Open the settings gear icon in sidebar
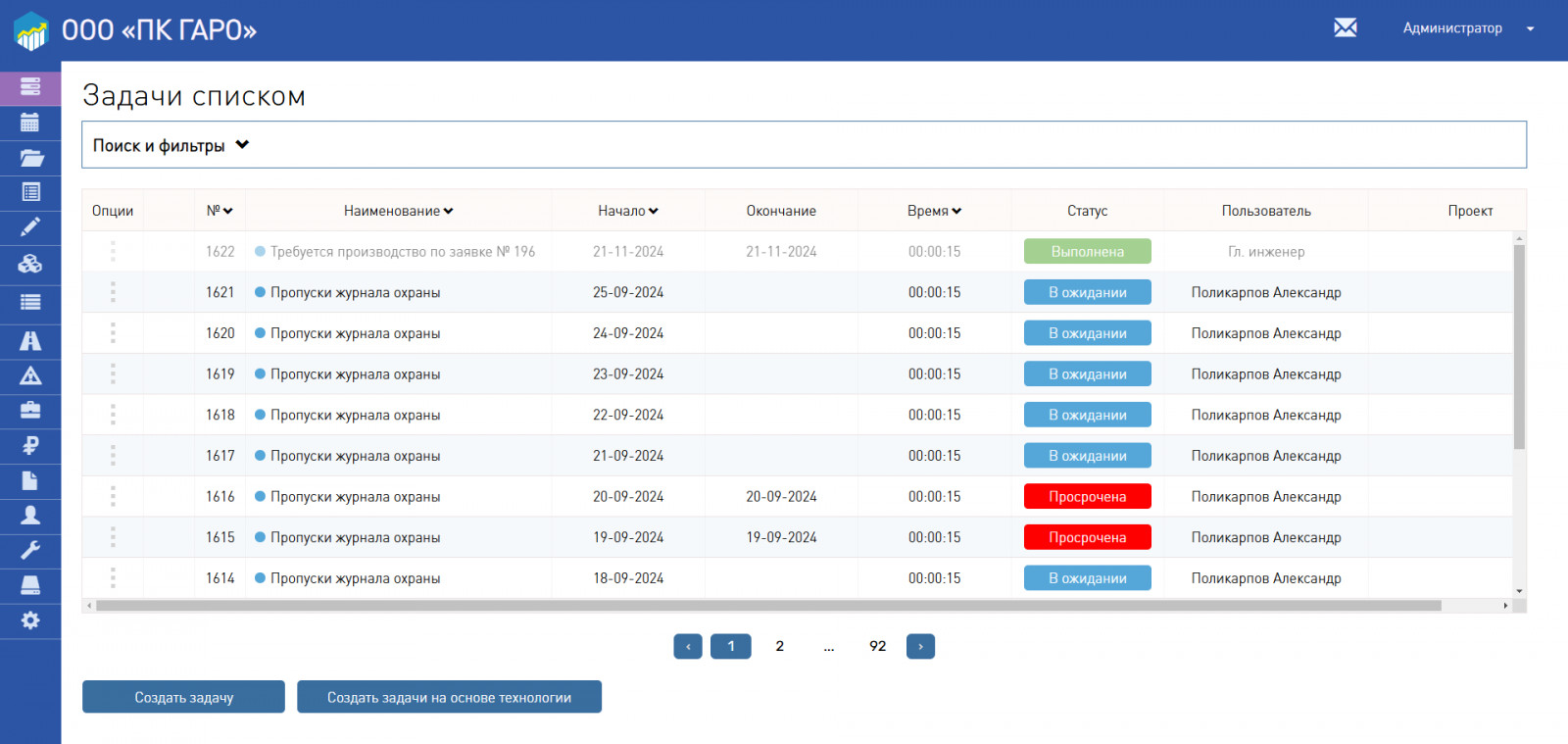The height and width of the screenshot is (744, 1568). (x=30, y=620)
